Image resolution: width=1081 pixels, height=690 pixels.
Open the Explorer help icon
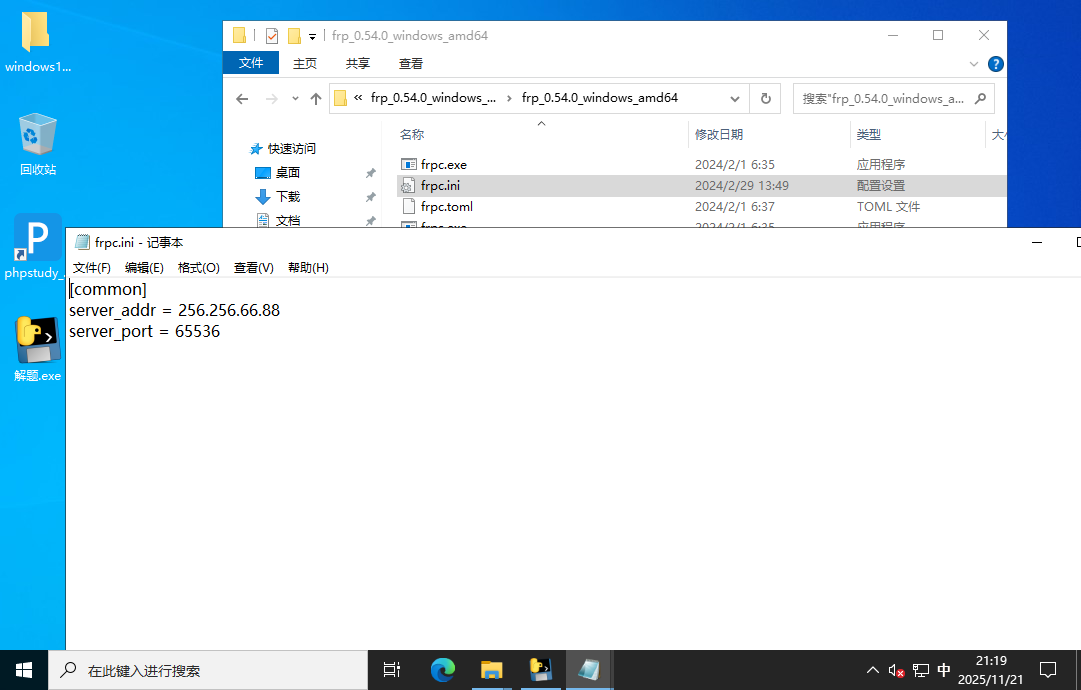point(996,64)
